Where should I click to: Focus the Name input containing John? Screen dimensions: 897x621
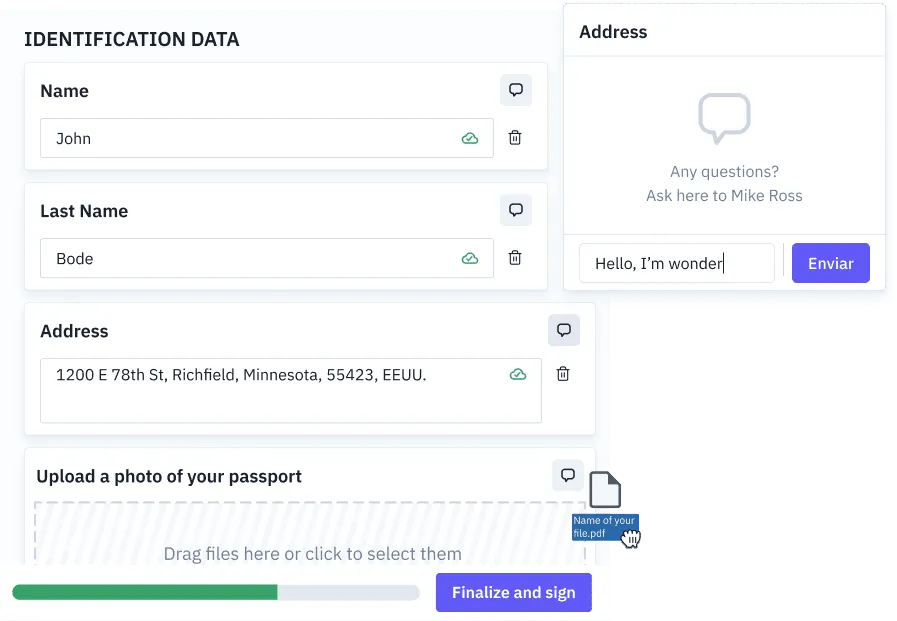pos(267,138)
